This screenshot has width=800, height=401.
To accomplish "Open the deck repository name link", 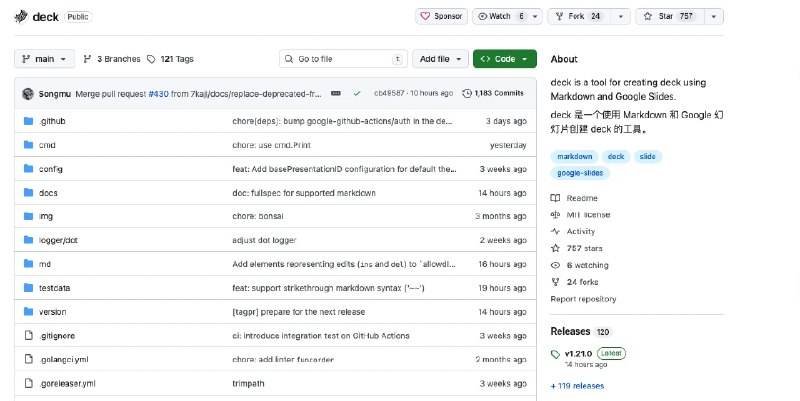I will coord(45,17).
